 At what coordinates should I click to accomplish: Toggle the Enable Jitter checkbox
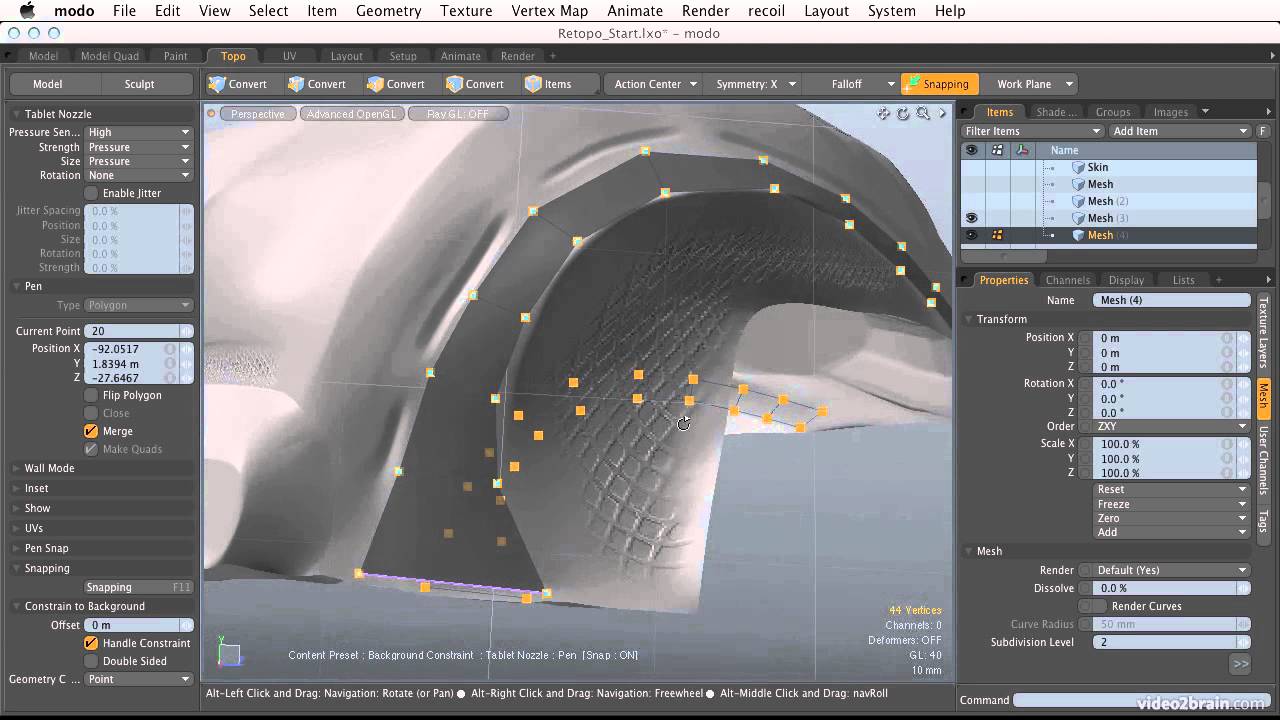[x=91, y=193]
